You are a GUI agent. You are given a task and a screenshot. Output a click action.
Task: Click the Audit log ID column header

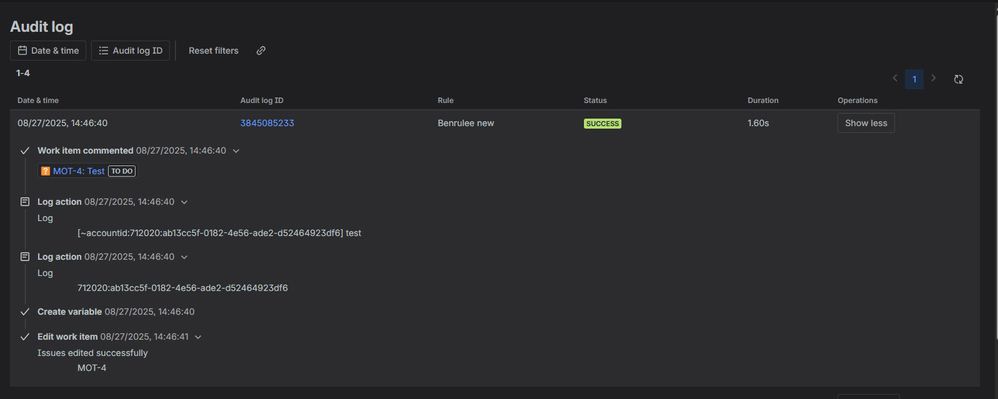point(262,101)
